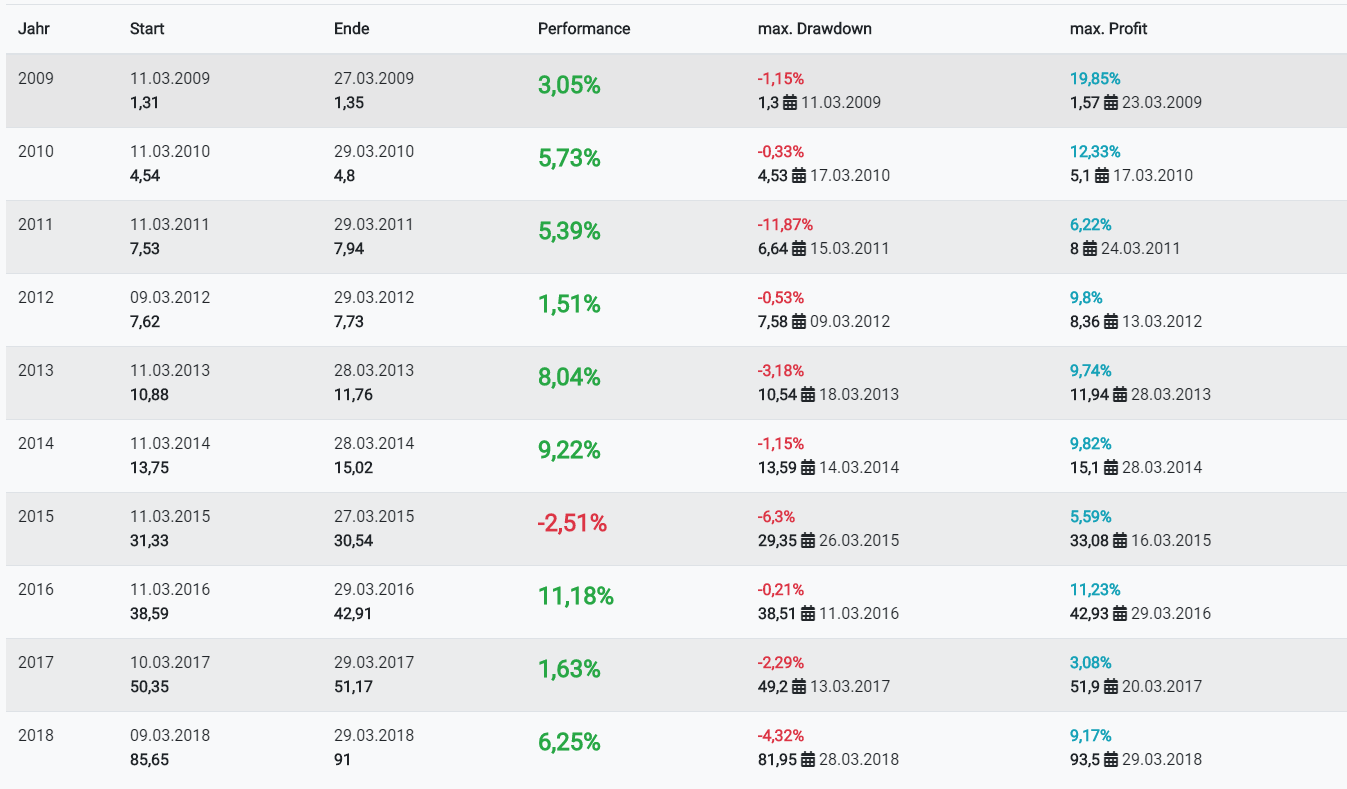The width and height of the screenshot is (1347, 789).
Task: Select the 2015 row's -2,51% performance value
Action: coord(572,524)
